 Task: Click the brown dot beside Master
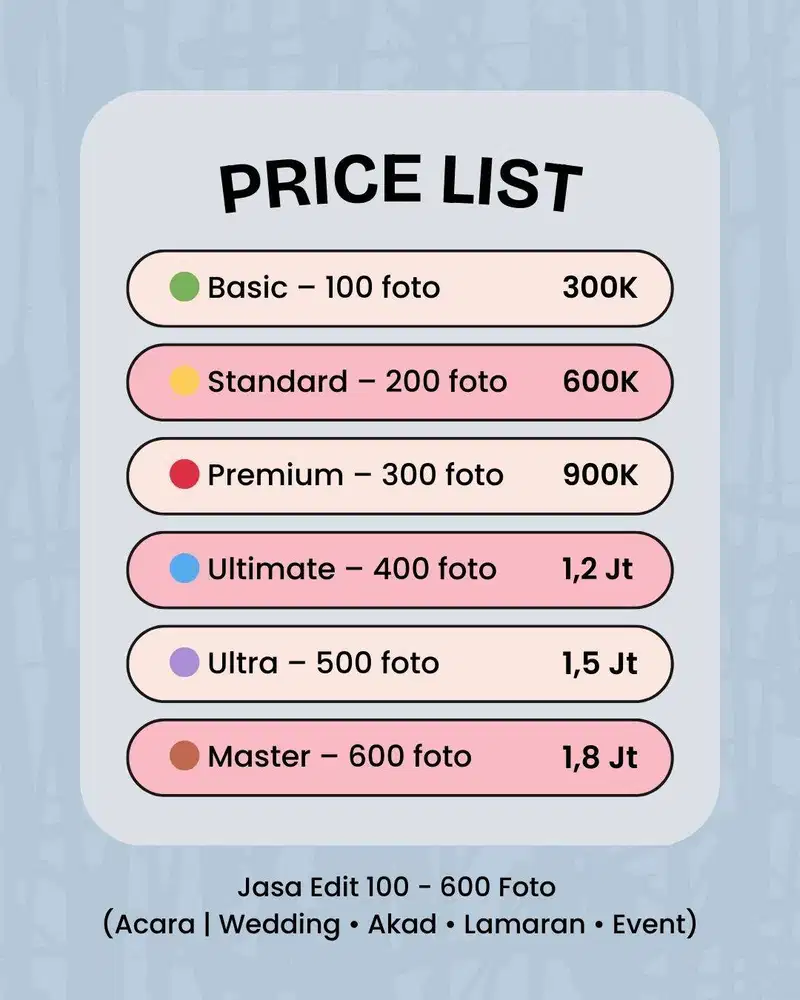click(x=185, y=756)
